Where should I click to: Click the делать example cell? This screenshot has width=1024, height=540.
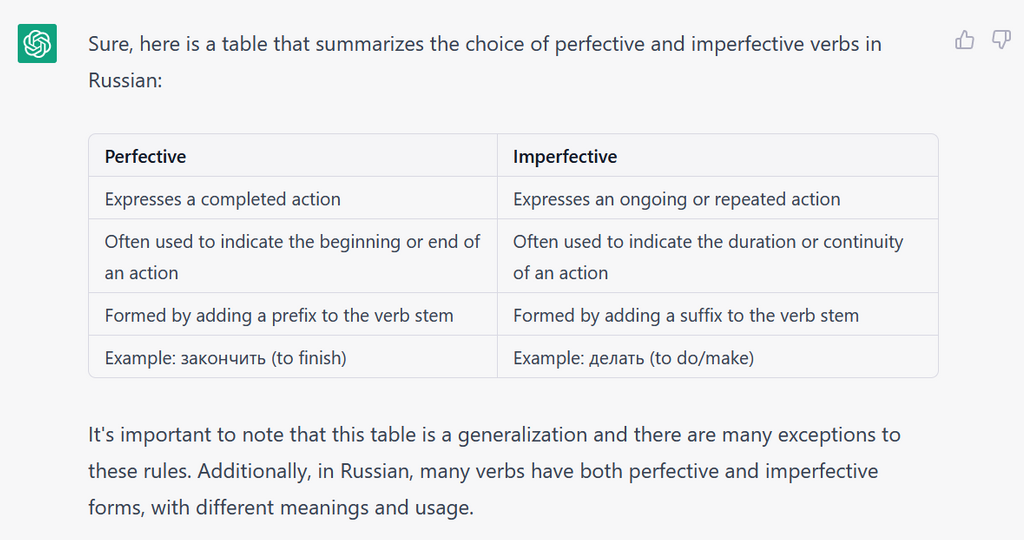click(634, 357)
